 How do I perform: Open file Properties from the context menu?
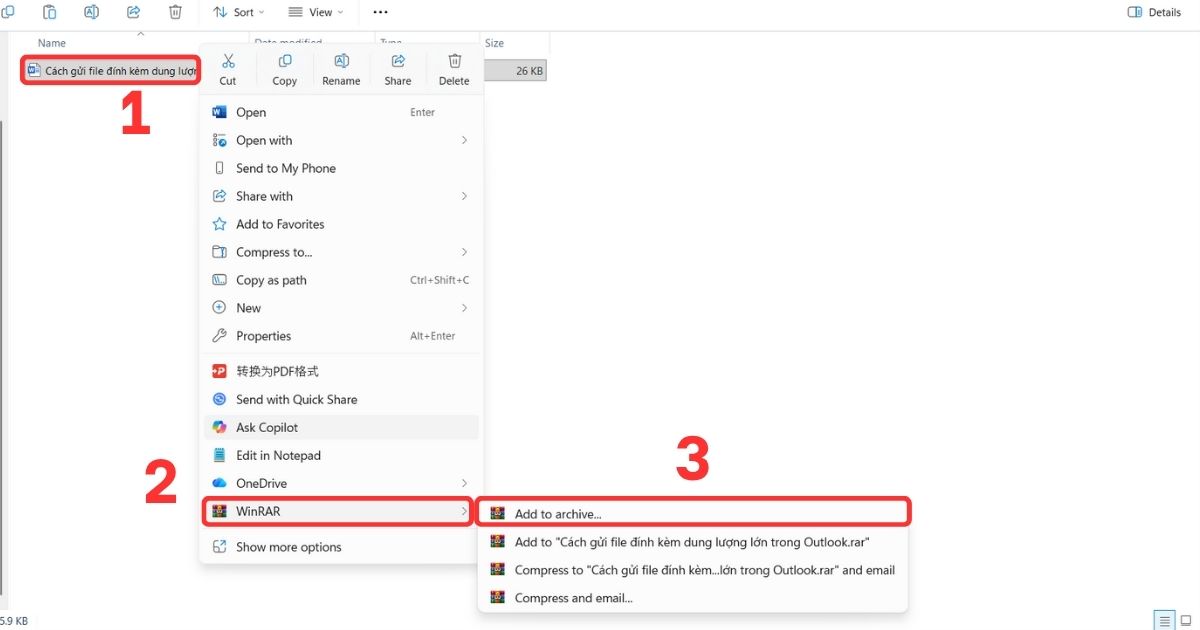265,336
